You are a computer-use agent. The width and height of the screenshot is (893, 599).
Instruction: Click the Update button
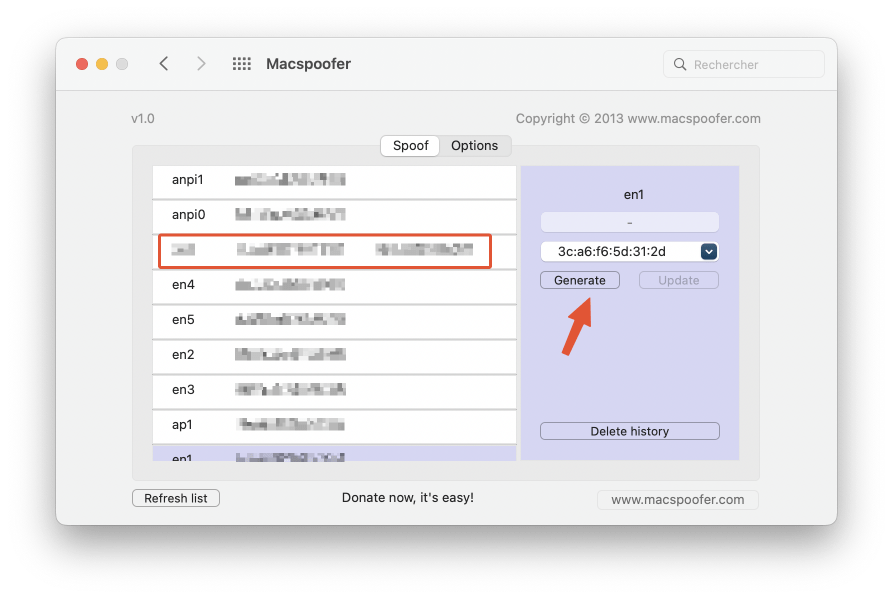coord(679,280)
